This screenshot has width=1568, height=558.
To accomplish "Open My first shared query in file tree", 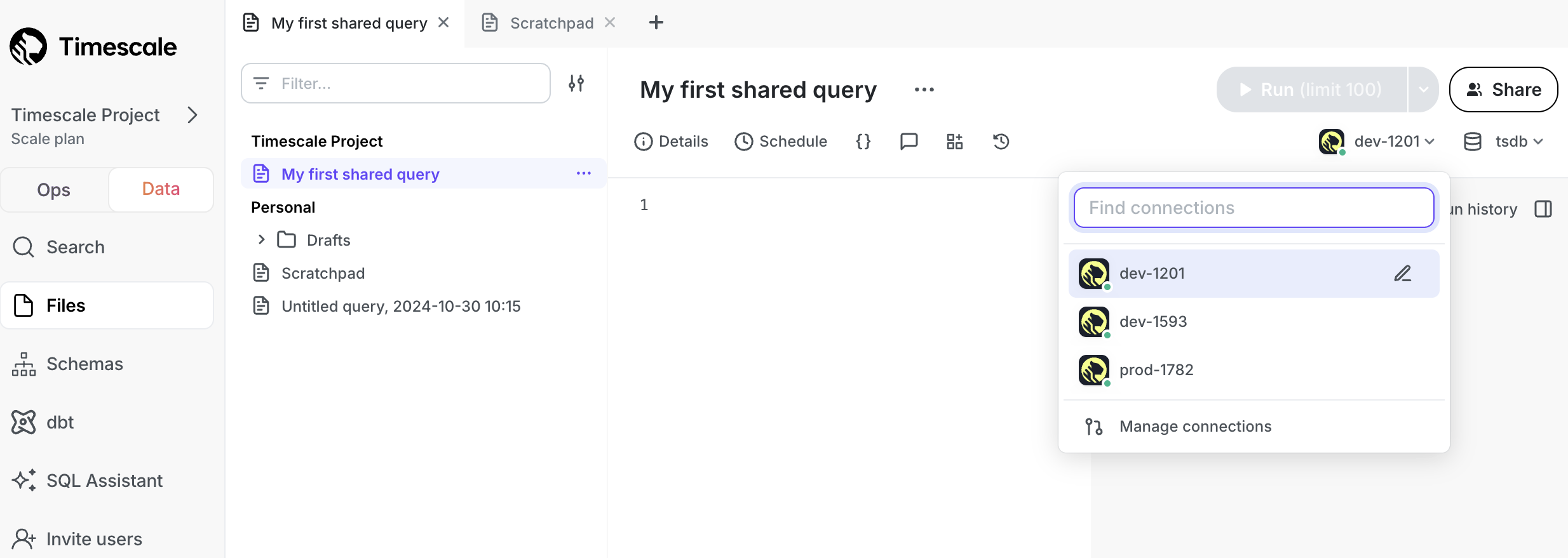I will tap(424, 173).
